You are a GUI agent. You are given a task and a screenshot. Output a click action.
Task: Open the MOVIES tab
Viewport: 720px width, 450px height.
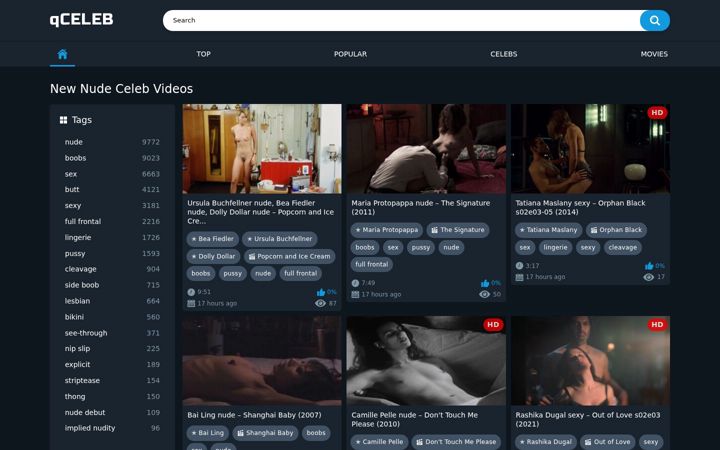[x=654, y=54]
